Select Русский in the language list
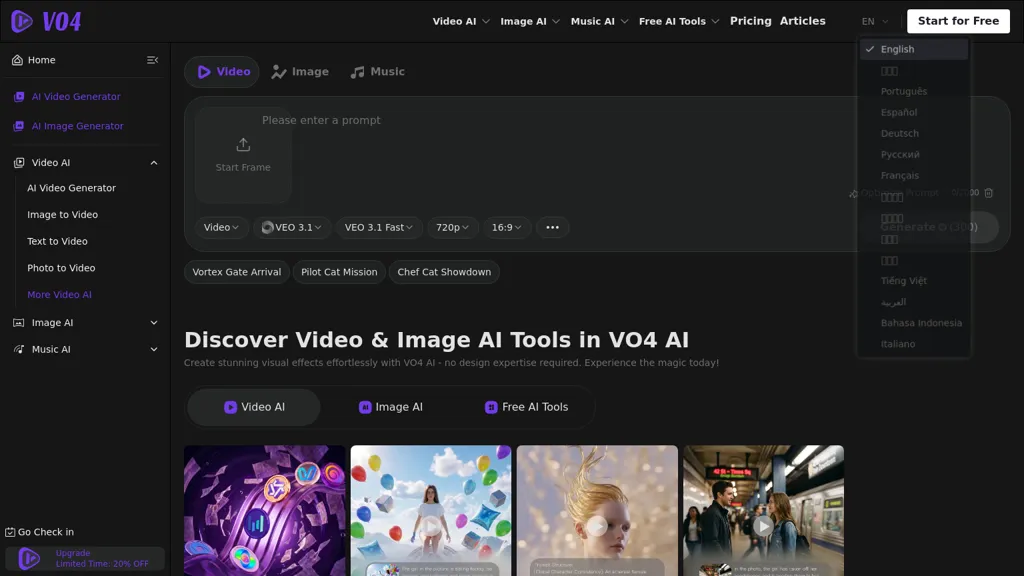The image size is (1024, 576). [x=914, y=154]
